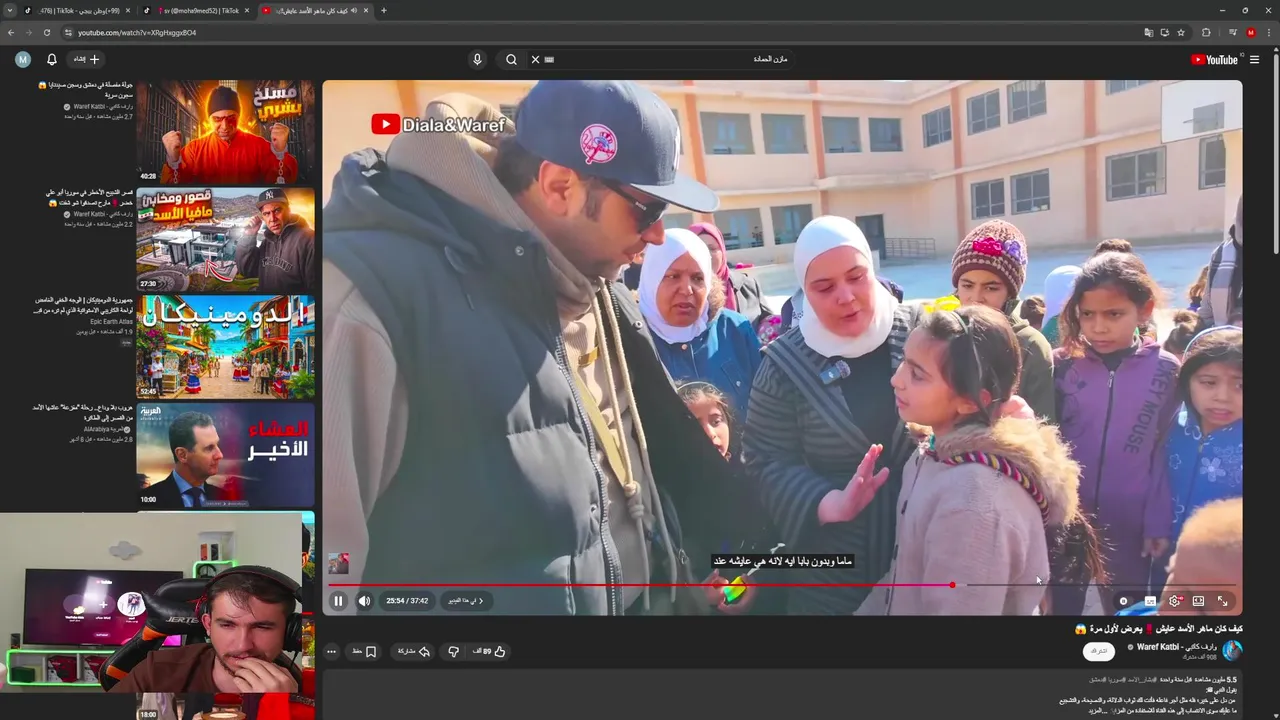Open YouTube hamburger guide menu
Screen dimensions: 1280x720
pyautogui.click(x=1254, y=60)
